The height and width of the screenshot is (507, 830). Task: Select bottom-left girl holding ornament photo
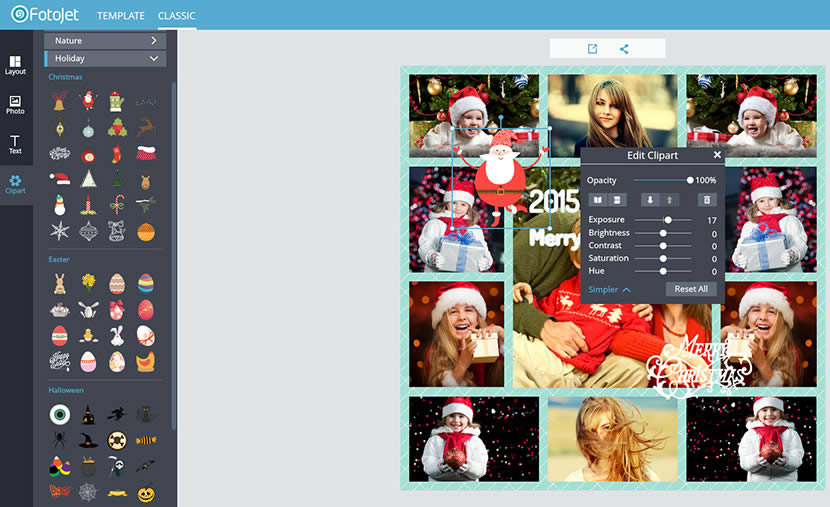pyautogui.click(x=474, y=439)
